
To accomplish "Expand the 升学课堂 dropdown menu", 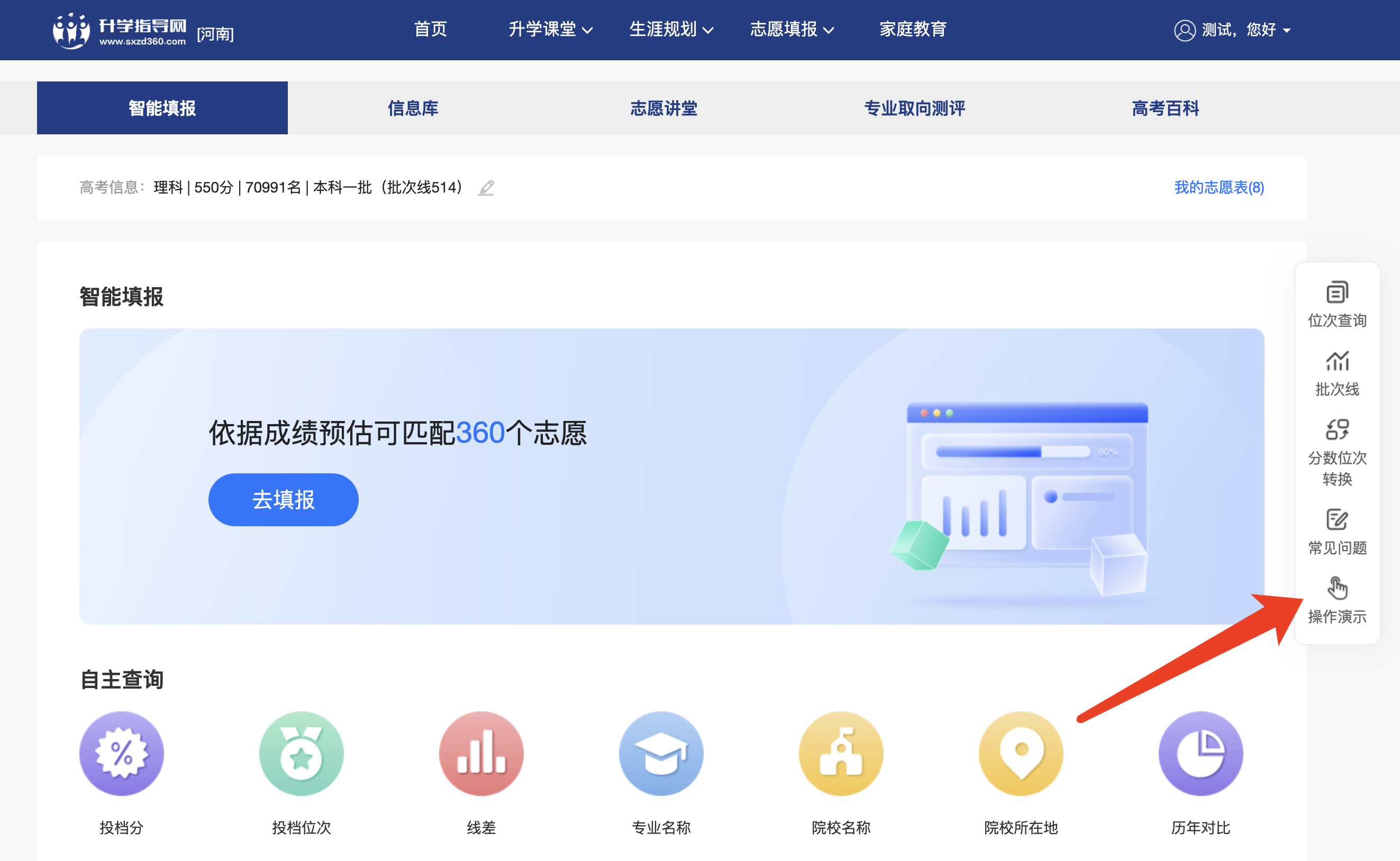I will (550, 30).
